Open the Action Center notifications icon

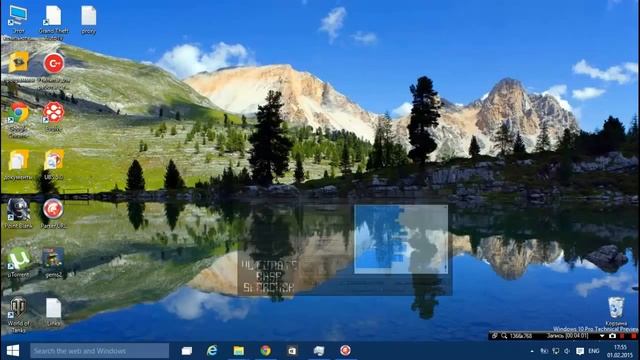pyautogui.click(x=580, y=351)
